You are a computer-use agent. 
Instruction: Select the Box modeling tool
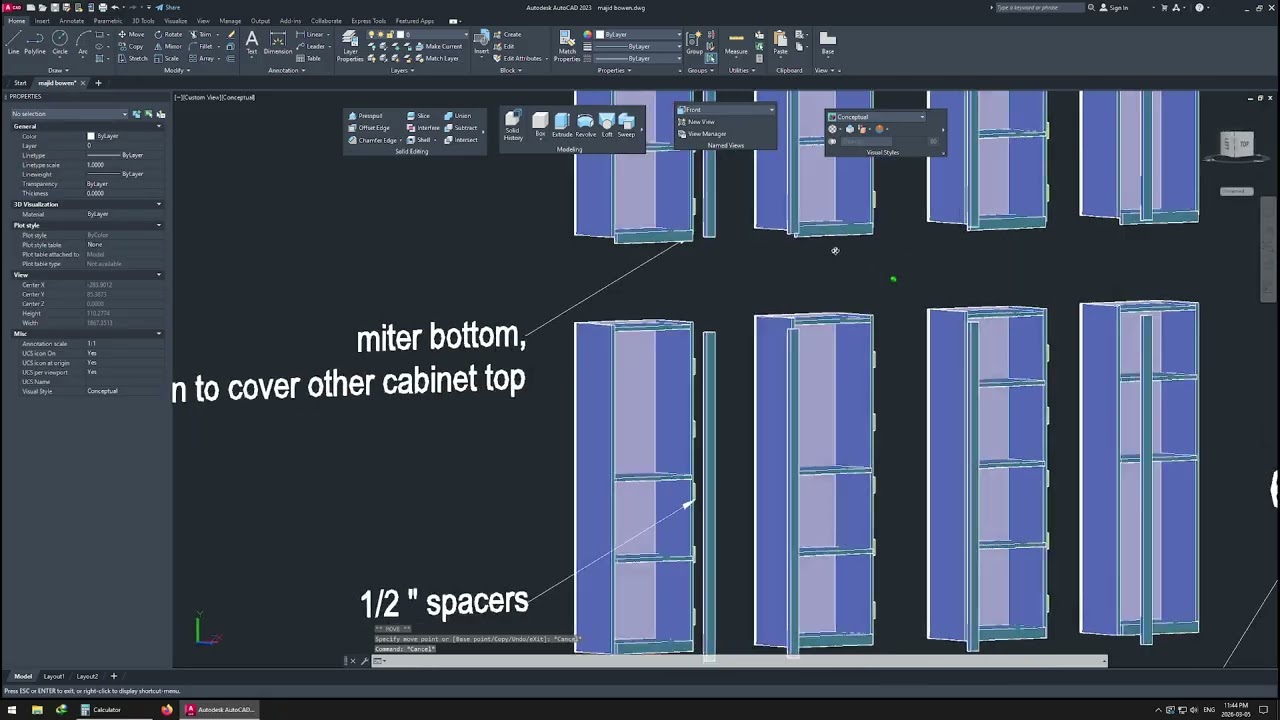[540, 125]
